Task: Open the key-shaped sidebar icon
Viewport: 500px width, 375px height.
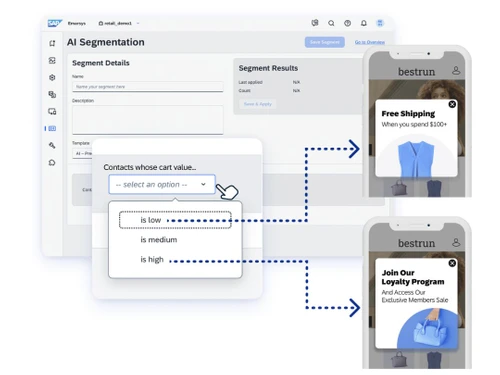Action: point(52,145)
